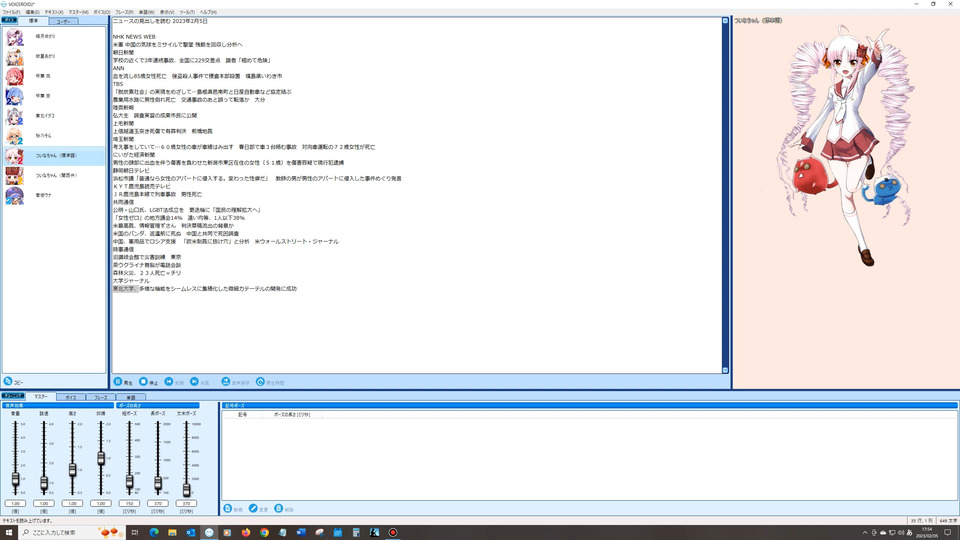This screenshot has width=960, height=540.
Task: Open File Explorer from taskbar
Action: tap(172, 533)
